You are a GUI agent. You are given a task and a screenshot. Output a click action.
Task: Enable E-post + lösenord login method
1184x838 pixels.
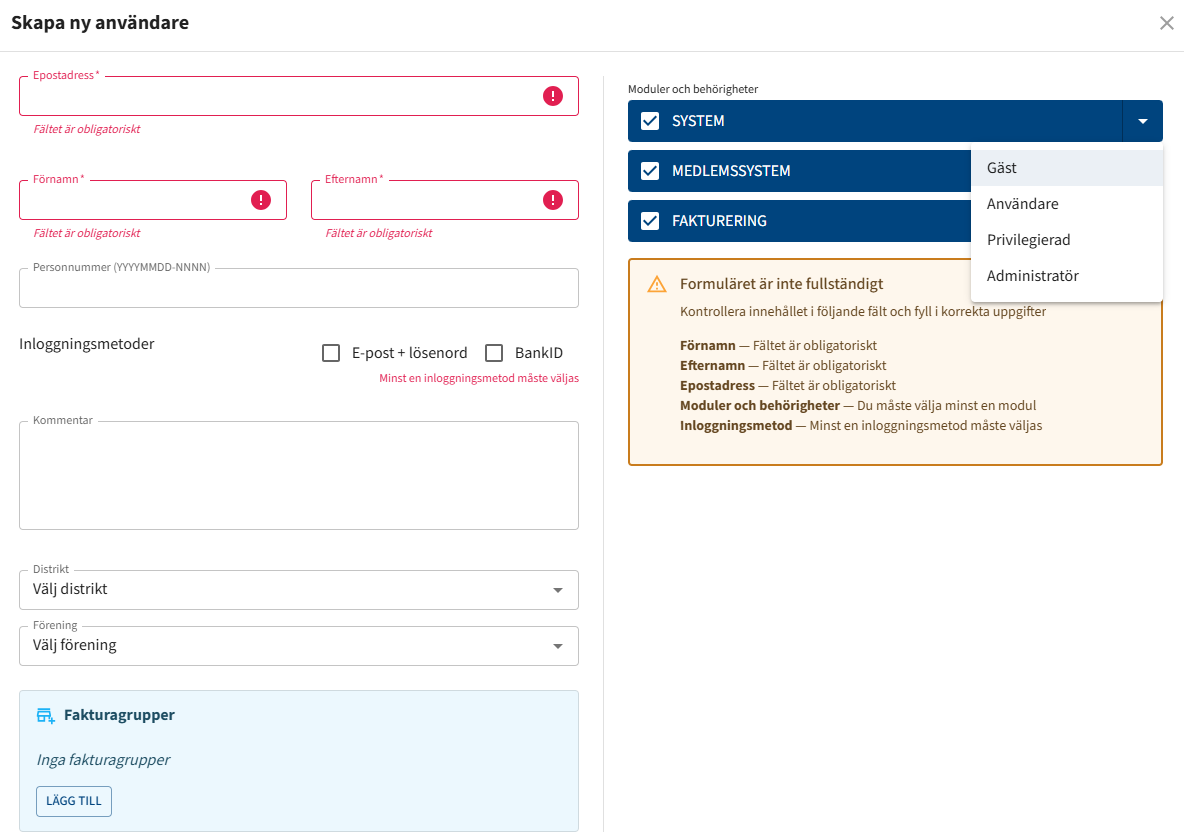tap(331, 353)
